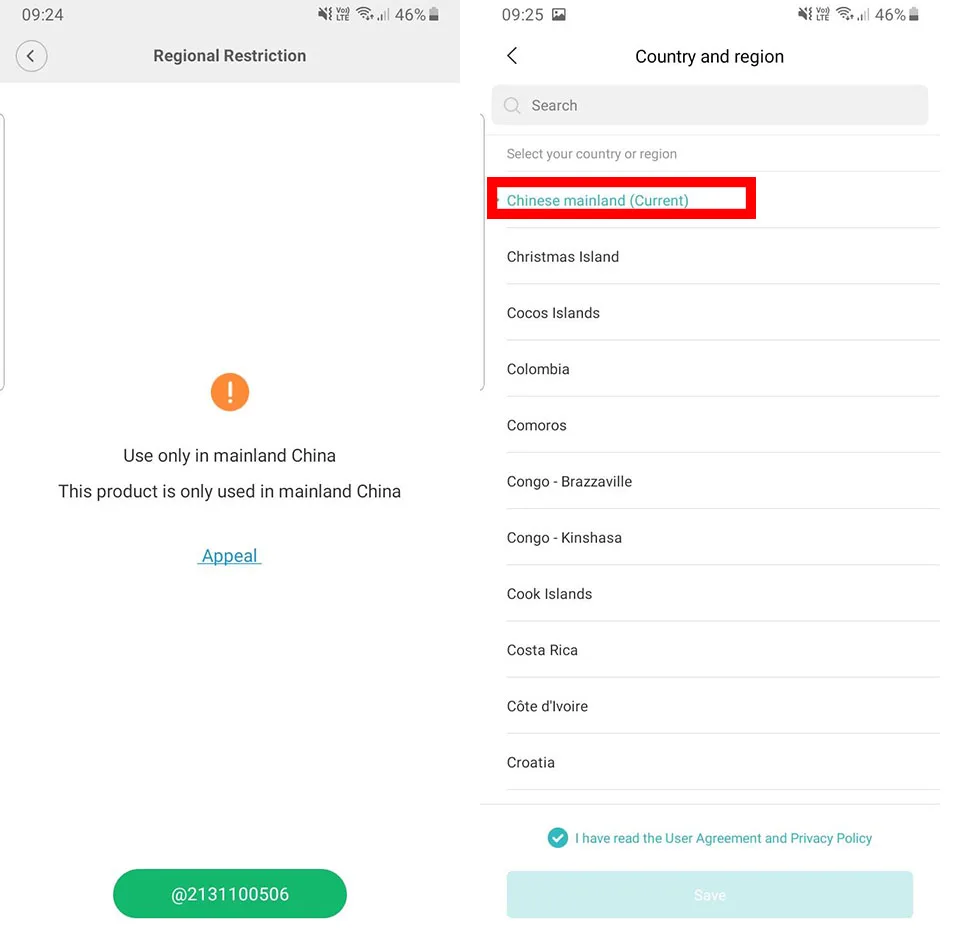Tap the picture notification icon in status bar

pyautogui.click(x=558, y=14)
